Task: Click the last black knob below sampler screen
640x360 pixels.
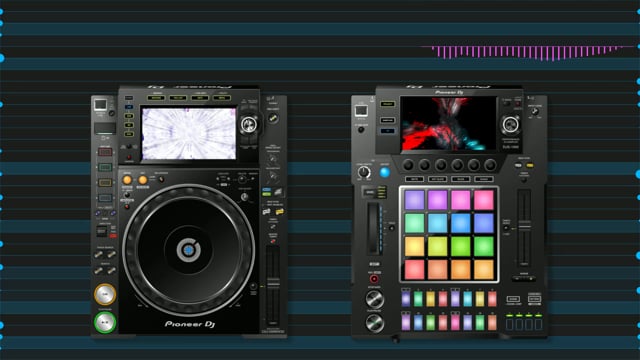Action: click(490, 165)
